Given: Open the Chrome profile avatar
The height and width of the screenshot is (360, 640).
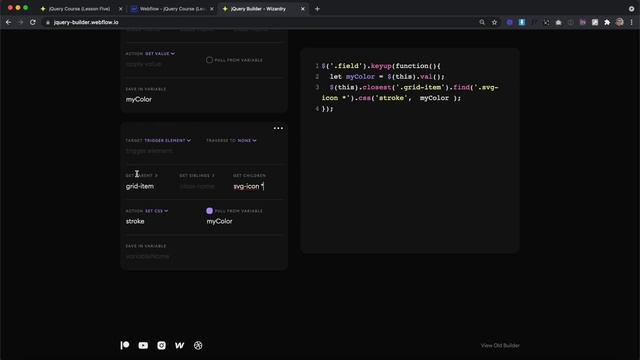Looking at the screenshot, I should [x=620, y=22].
